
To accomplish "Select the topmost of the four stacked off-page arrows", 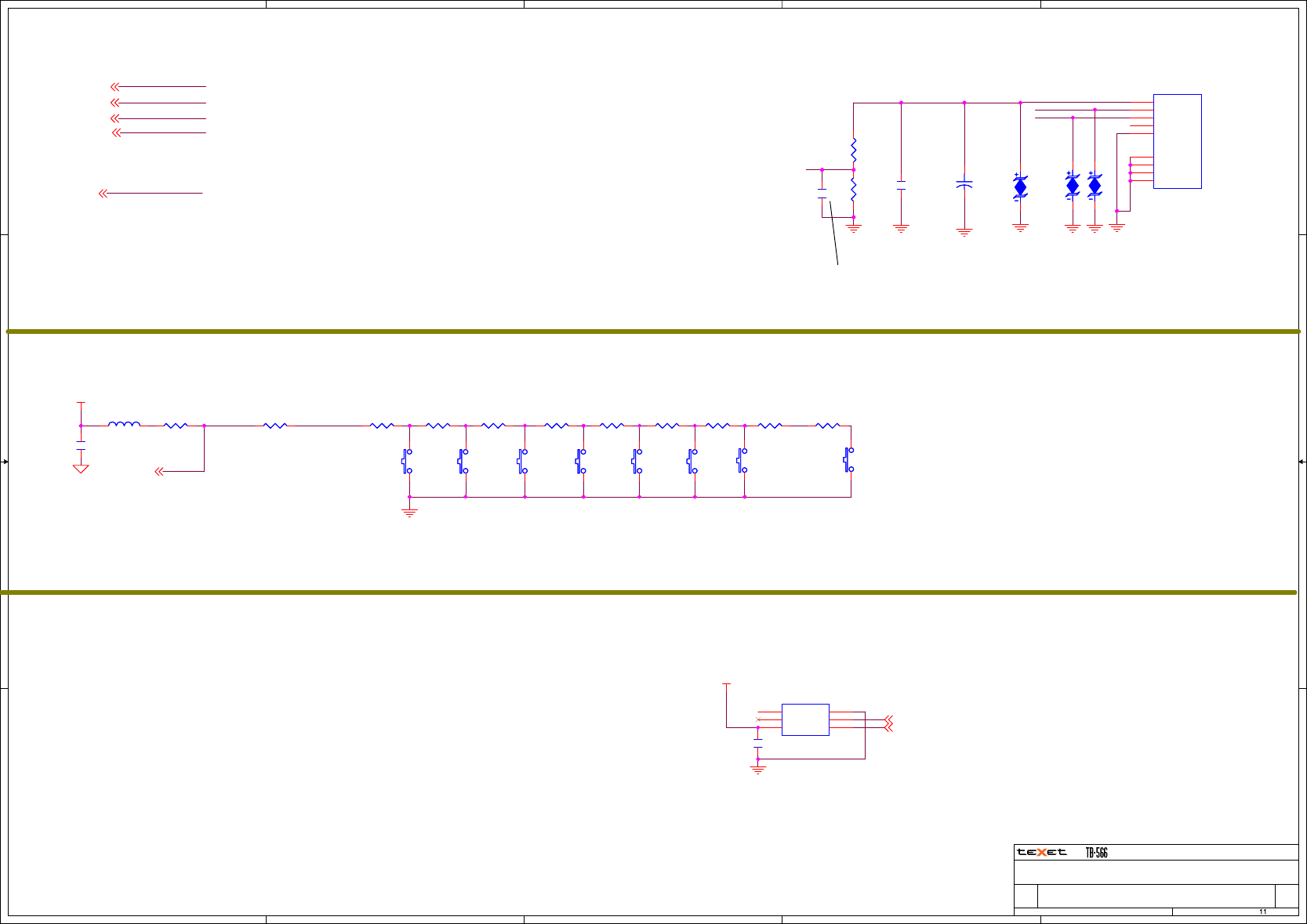I will pos(114,86).
